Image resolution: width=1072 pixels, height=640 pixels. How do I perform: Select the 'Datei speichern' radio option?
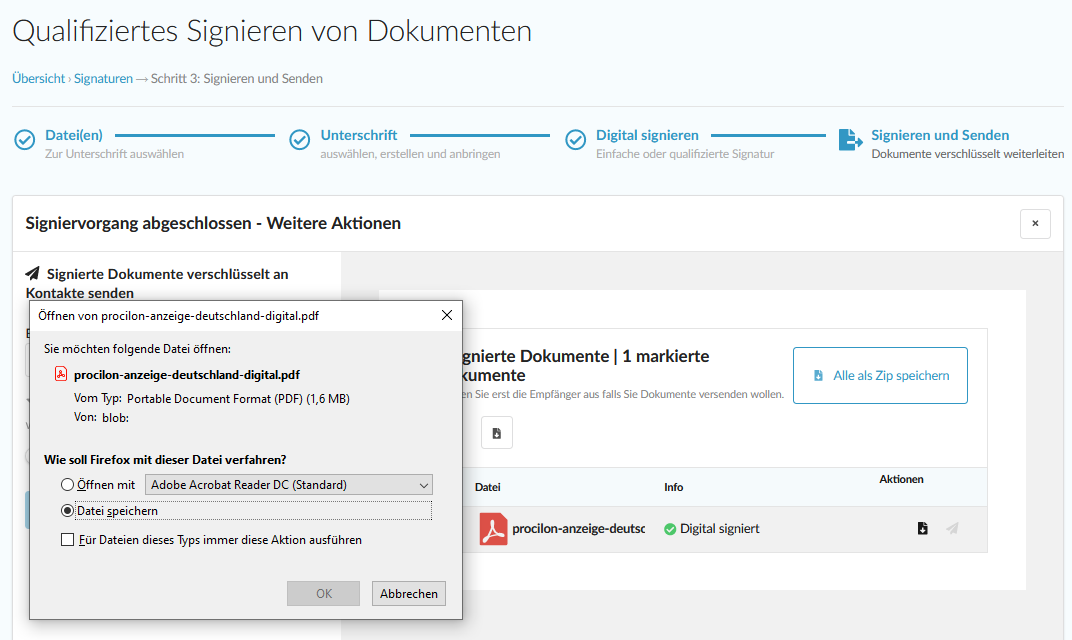68,511
